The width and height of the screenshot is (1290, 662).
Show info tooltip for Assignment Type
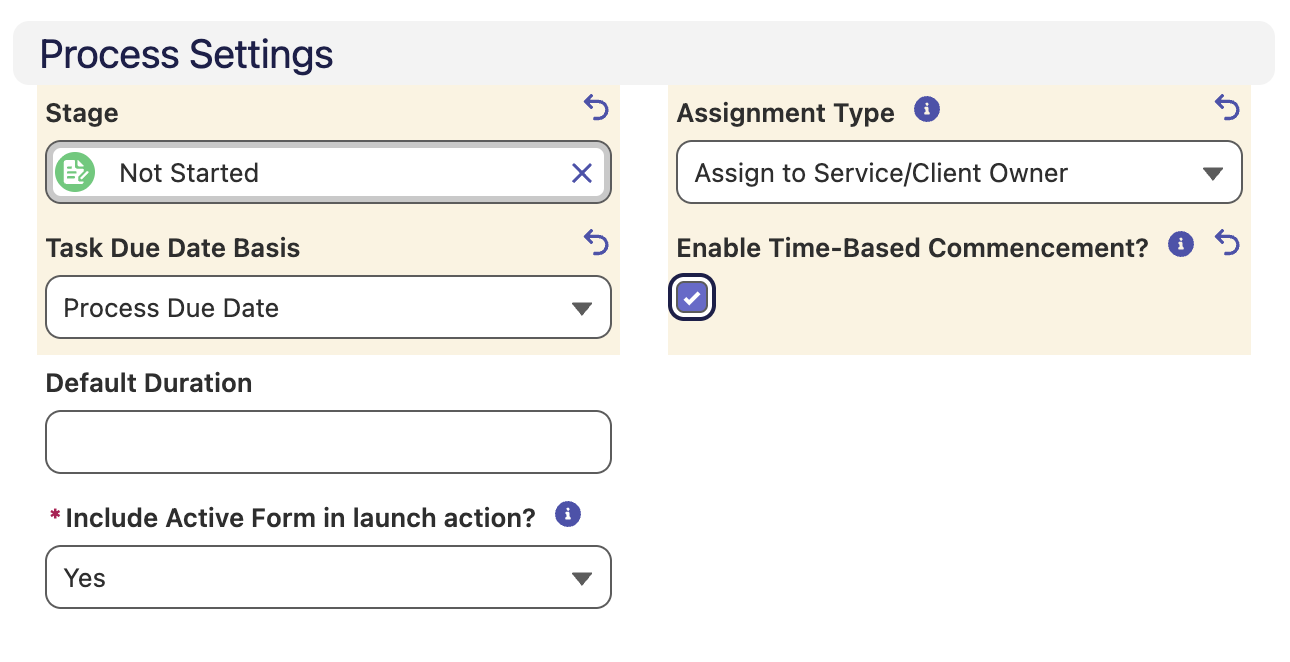pyautogui.click(x=927, y=109)
